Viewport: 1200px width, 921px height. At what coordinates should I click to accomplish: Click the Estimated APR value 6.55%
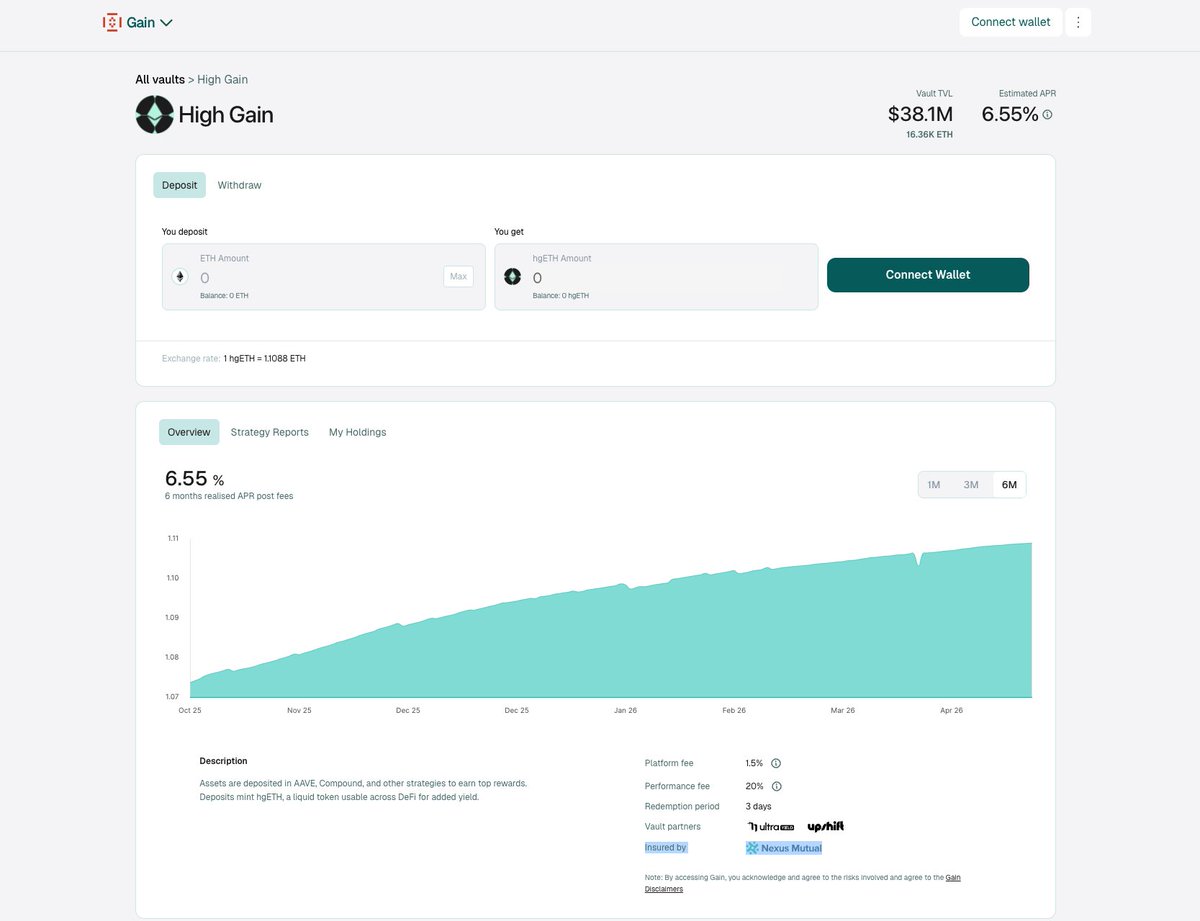coord(1010,114)
